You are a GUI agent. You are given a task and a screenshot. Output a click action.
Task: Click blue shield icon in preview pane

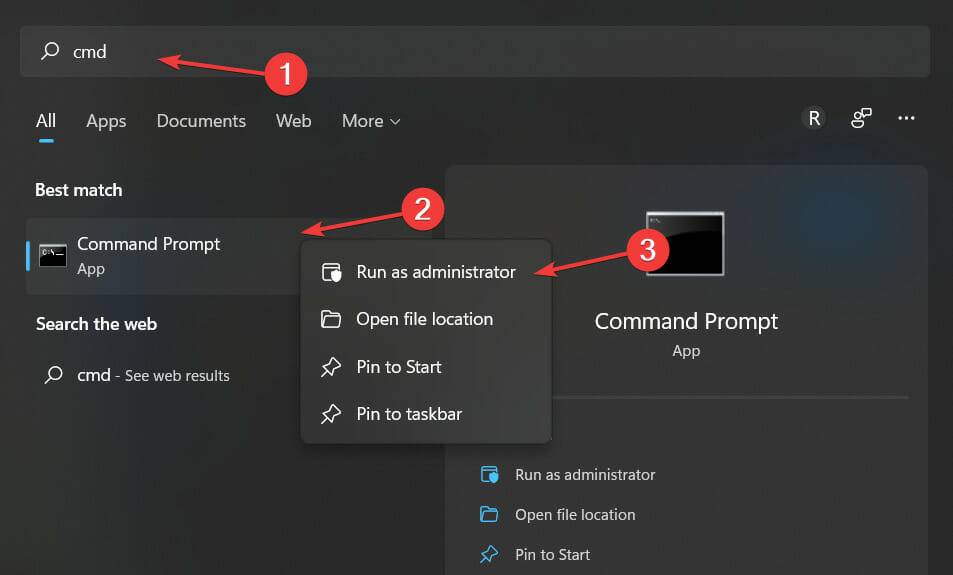click(489, 475)
